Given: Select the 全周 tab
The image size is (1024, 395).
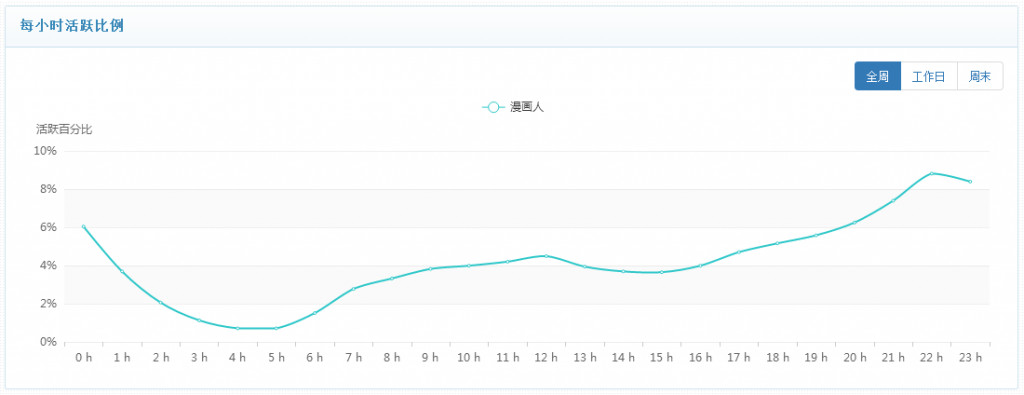Looking at the screenshot, I should pos(877,76).
